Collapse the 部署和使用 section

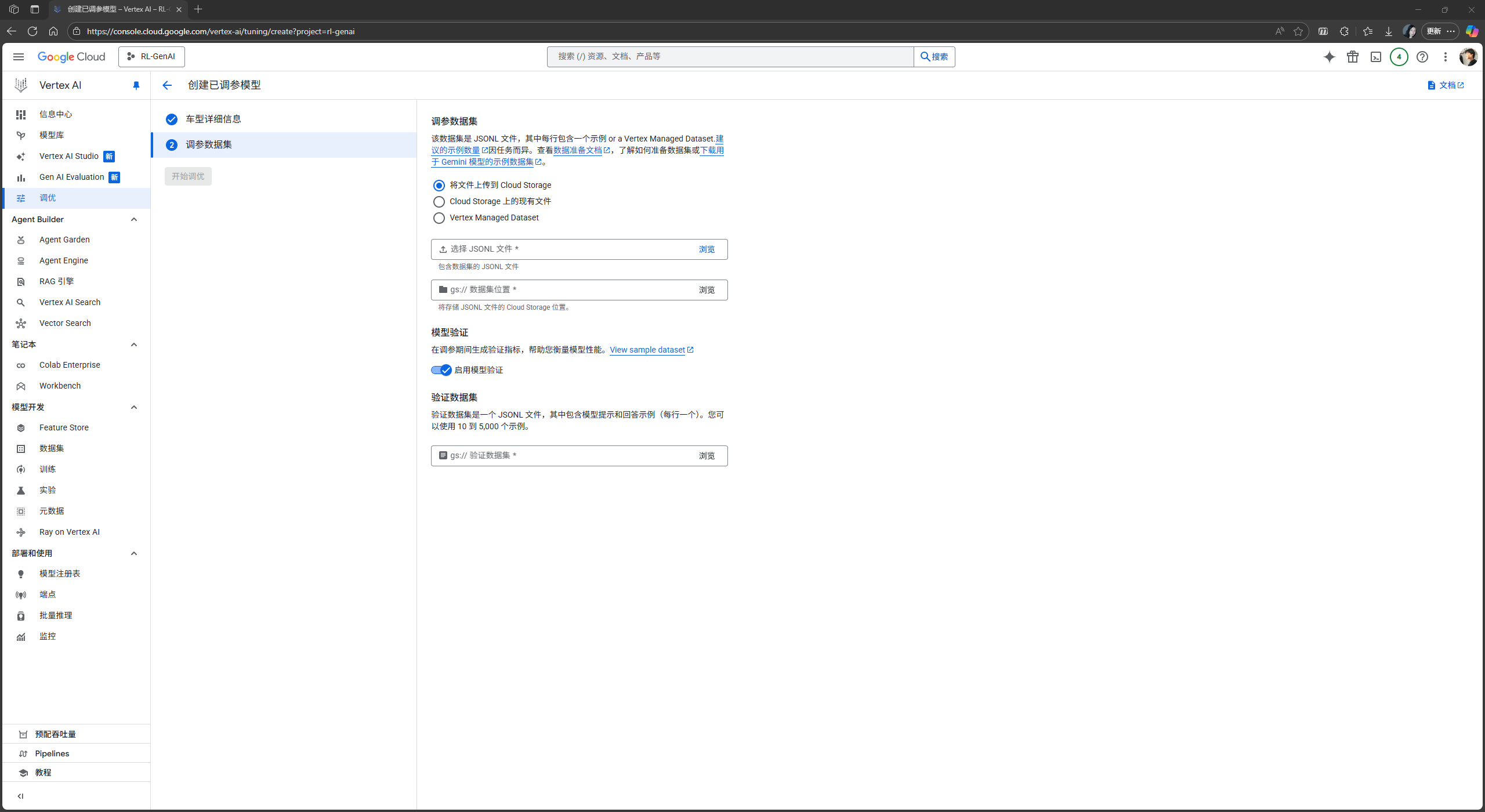click(x=134, y=553)
